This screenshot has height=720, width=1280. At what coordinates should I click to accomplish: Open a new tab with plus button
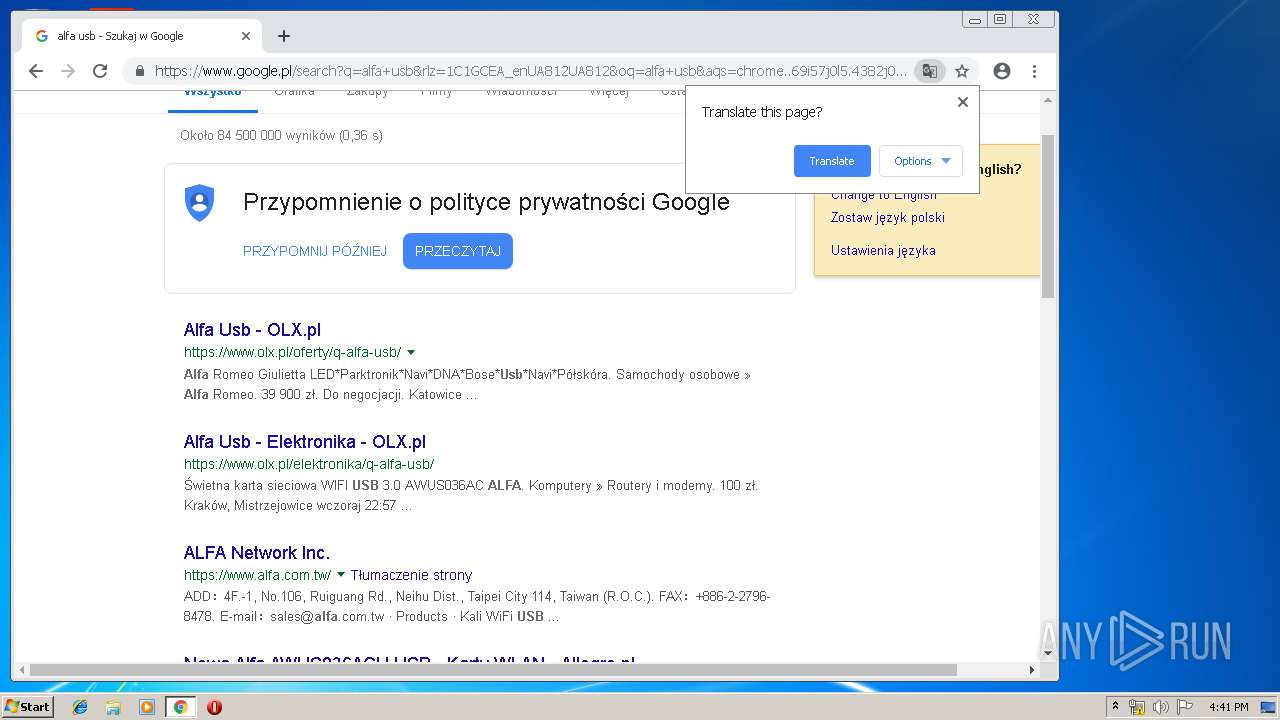point(284,36)
